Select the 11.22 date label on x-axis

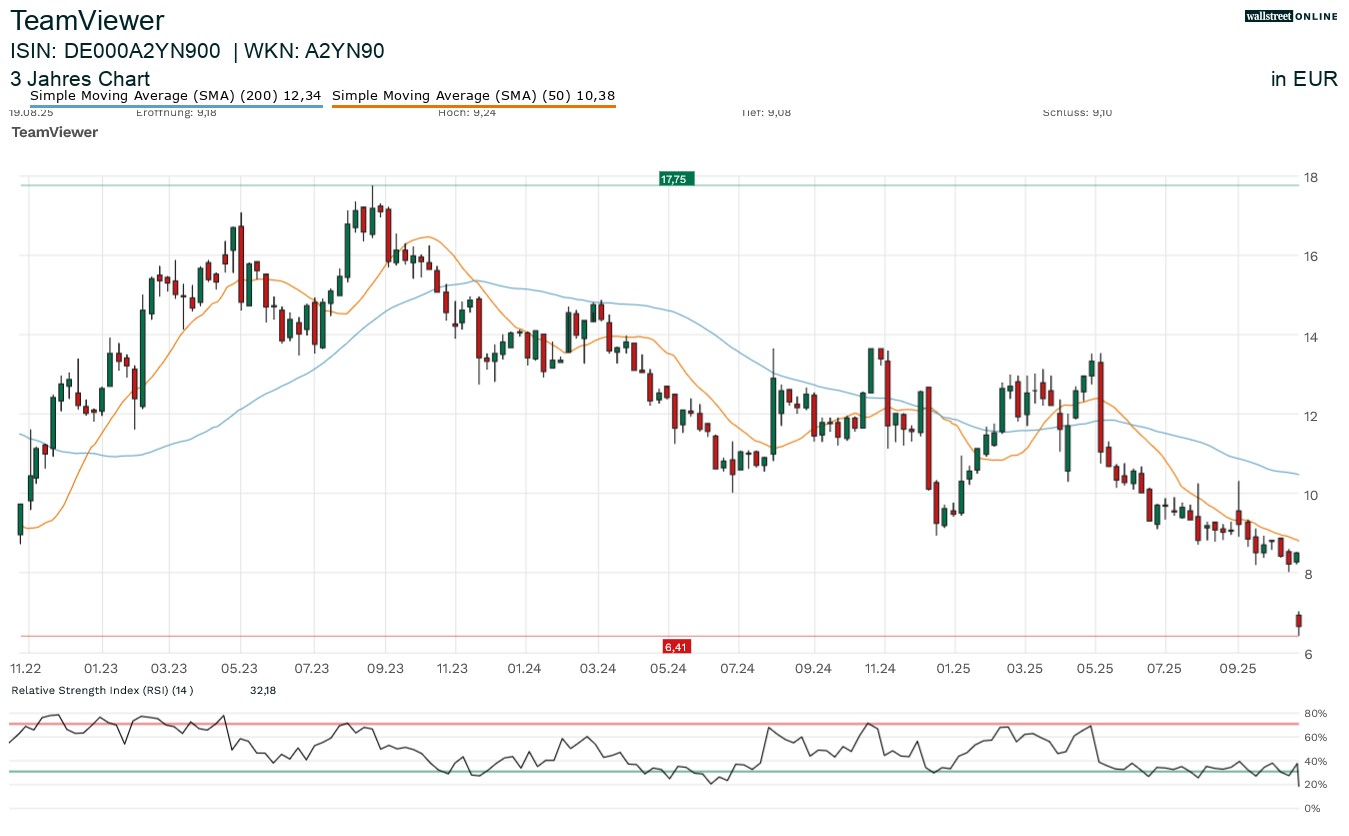pos(25,668)
